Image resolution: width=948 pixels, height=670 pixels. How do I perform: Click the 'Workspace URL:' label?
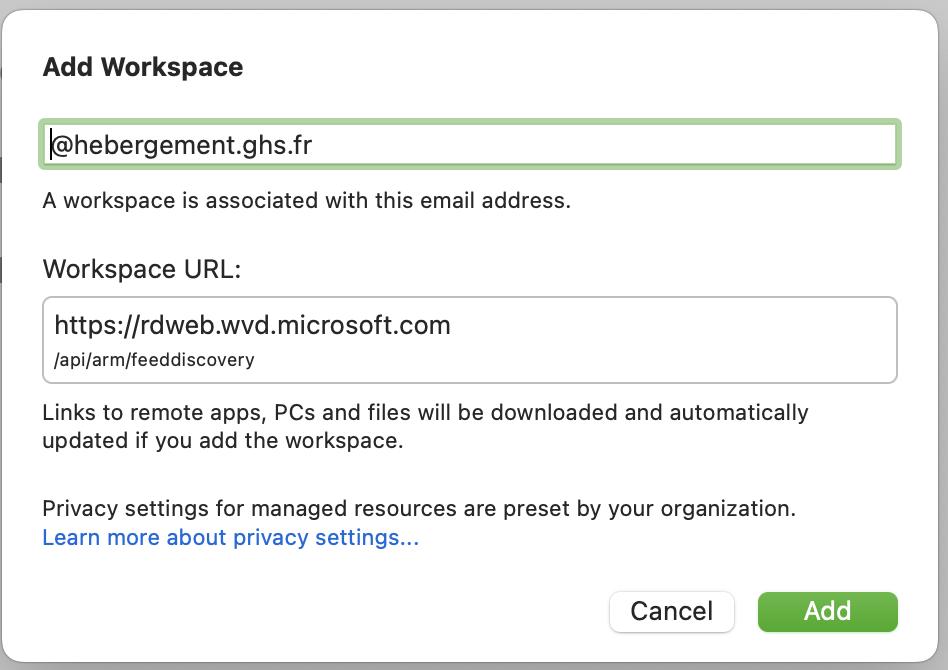(141, 269)
